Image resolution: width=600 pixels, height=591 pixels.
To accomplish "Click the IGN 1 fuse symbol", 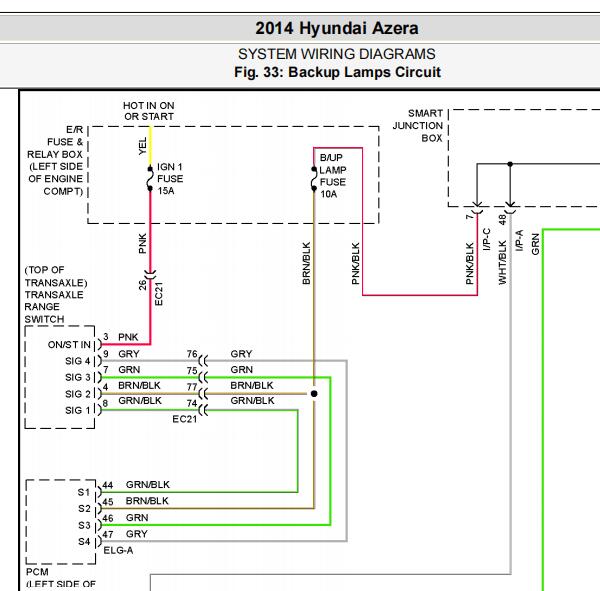I will pyautogui.click(x=150, y=179).
